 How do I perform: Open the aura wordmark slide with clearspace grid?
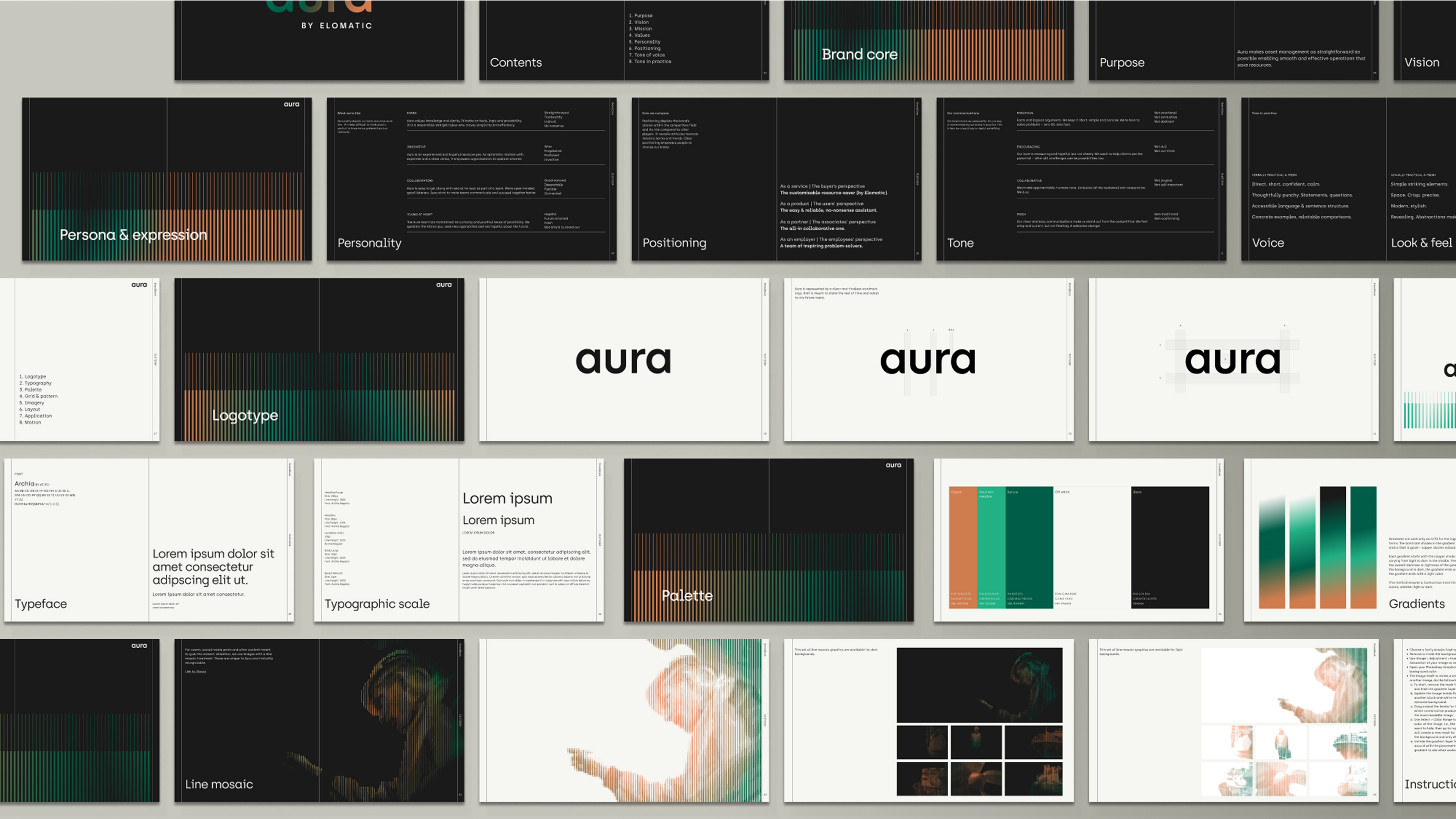(1234, 359)
